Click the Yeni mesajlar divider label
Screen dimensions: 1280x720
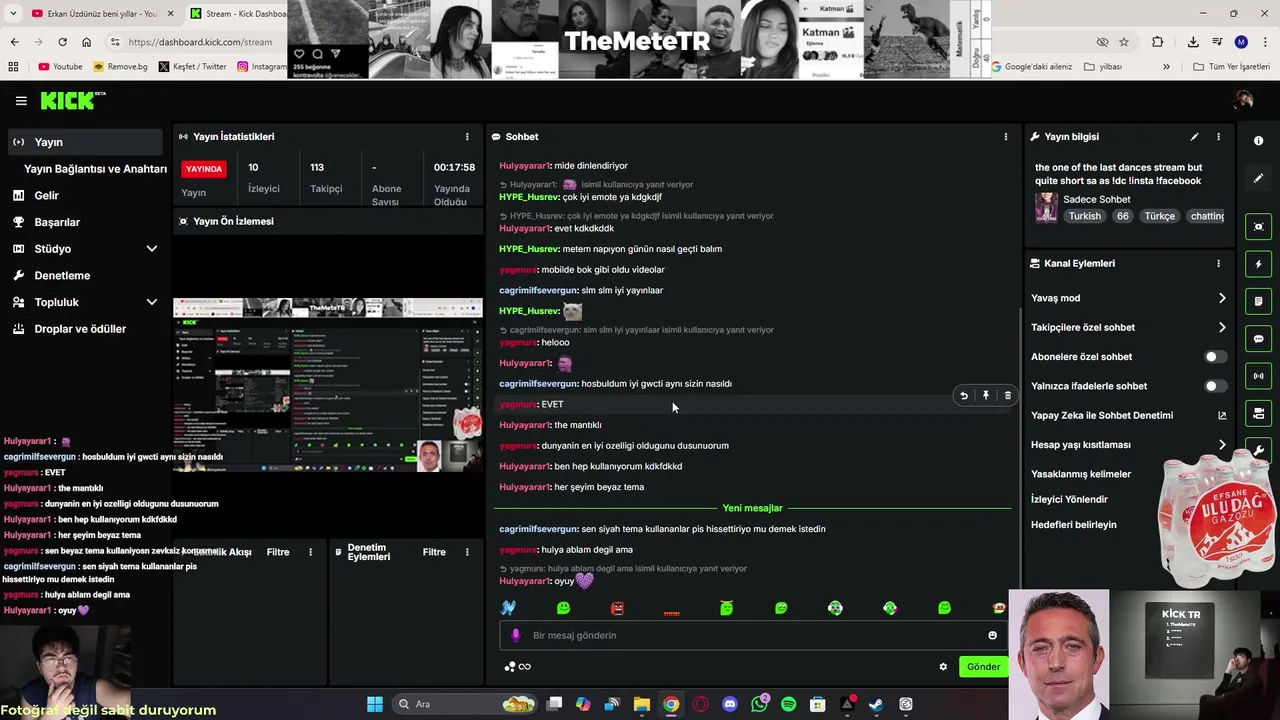[x=752, y=508]
